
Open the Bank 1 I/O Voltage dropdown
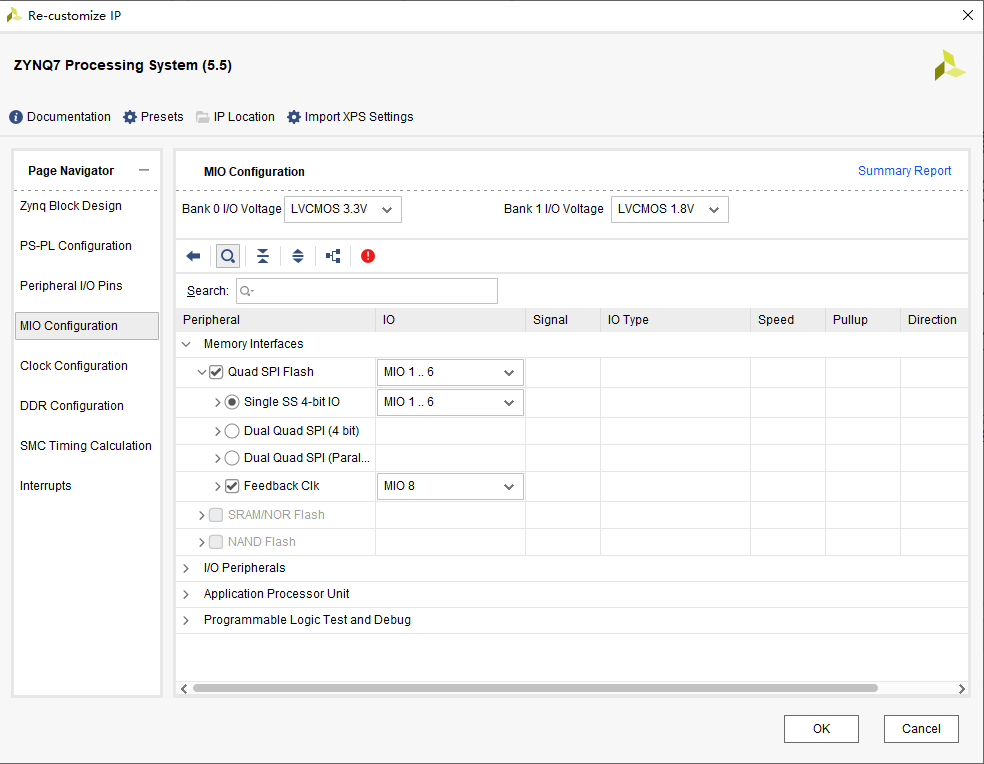click(x=669, y=209)
